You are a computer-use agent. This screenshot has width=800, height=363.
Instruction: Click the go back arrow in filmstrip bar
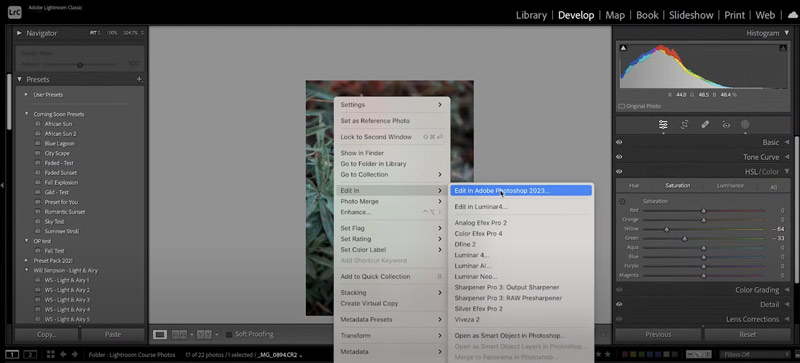click(x=63, y=354)
